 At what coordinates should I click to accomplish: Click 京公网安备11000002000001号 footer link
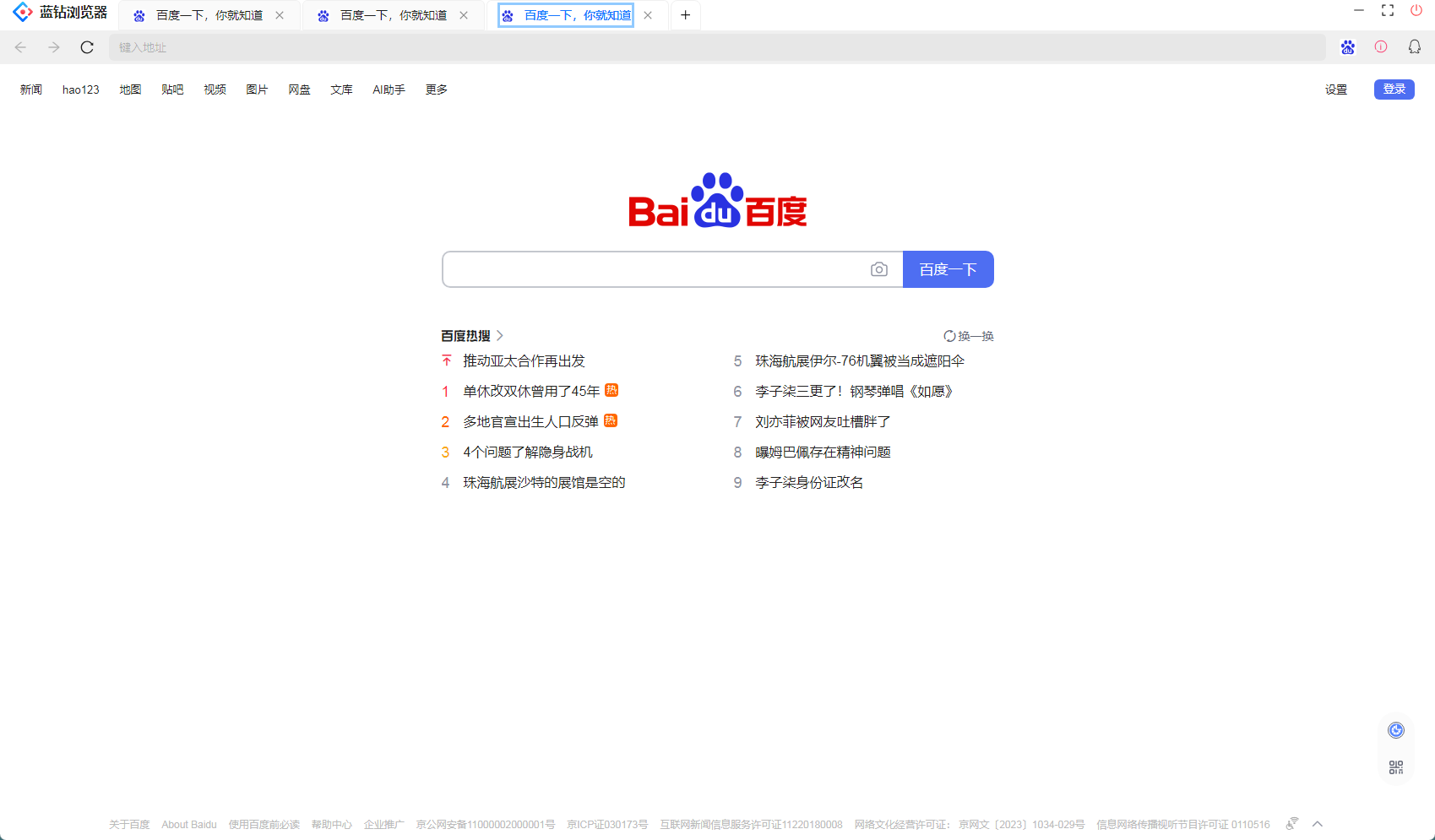pyautogui.click(x=486, y=825)
